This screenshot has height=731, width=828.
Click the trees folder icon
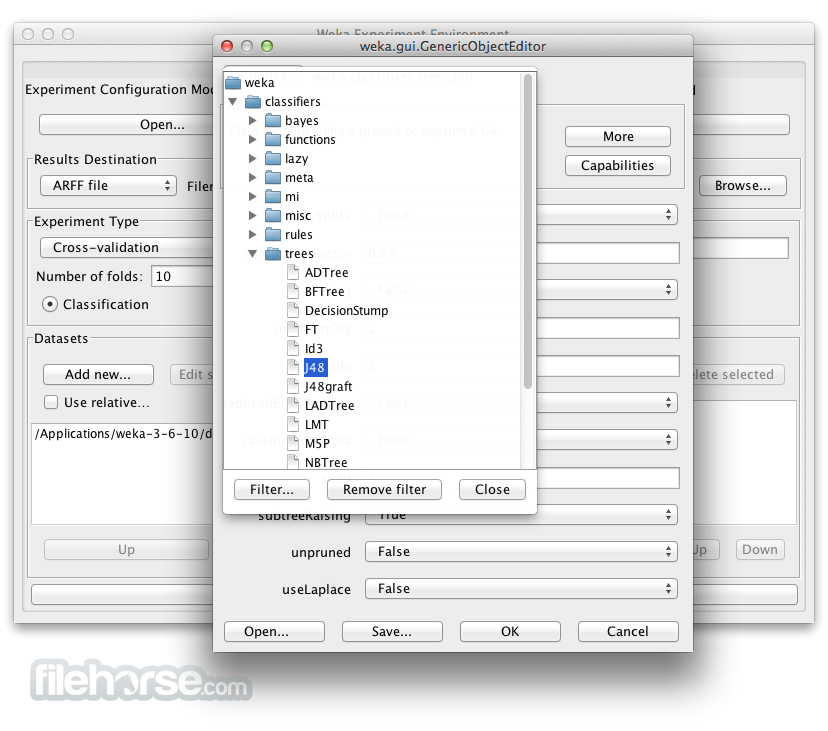click(x=273, y=254)
